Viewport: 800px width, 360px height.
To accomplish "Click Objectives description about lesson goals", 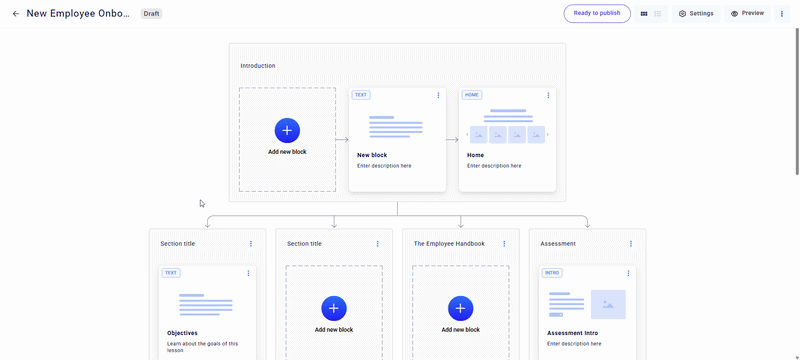I will click(203, 347).
